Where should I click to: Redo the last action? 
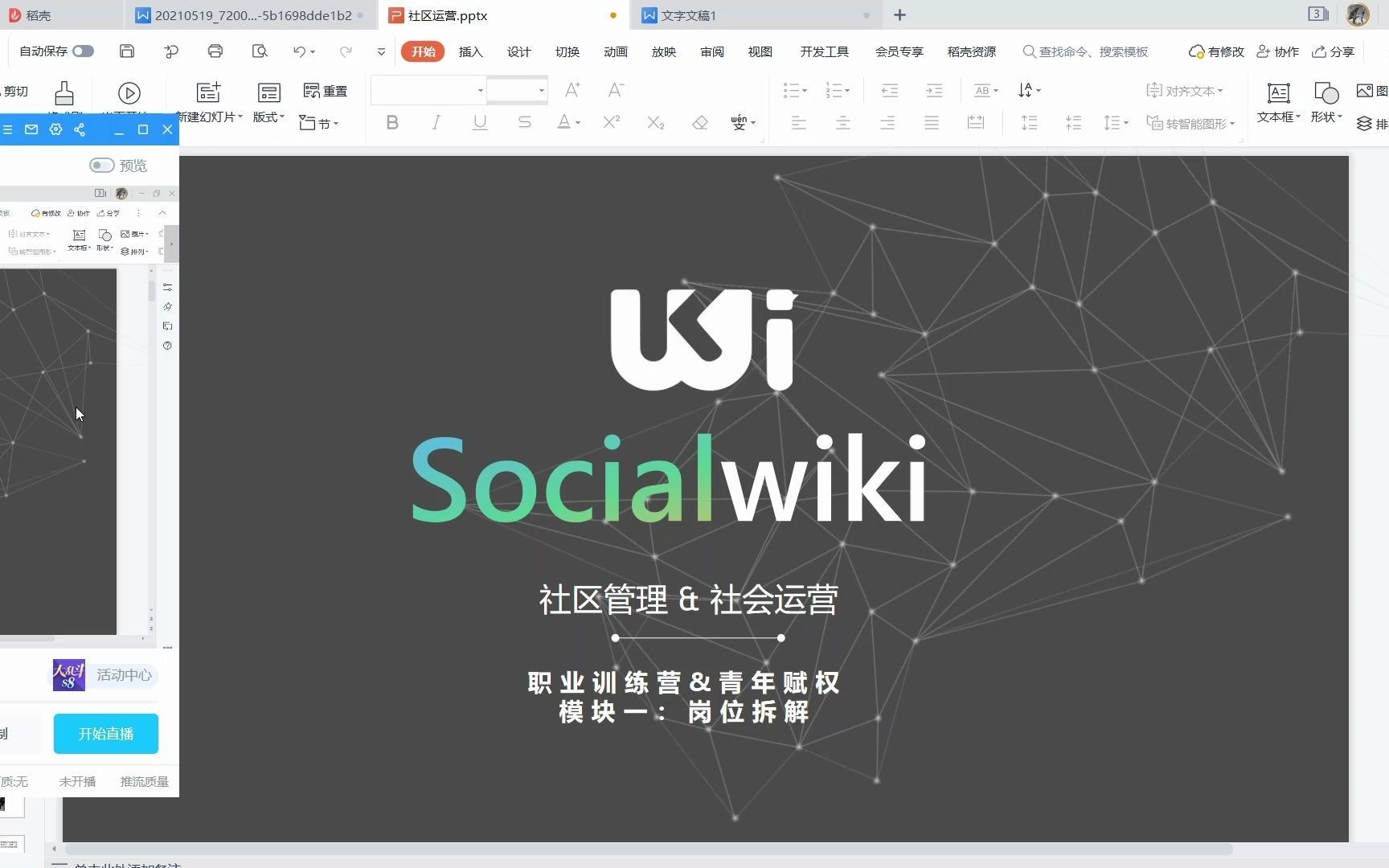(346, 51)
